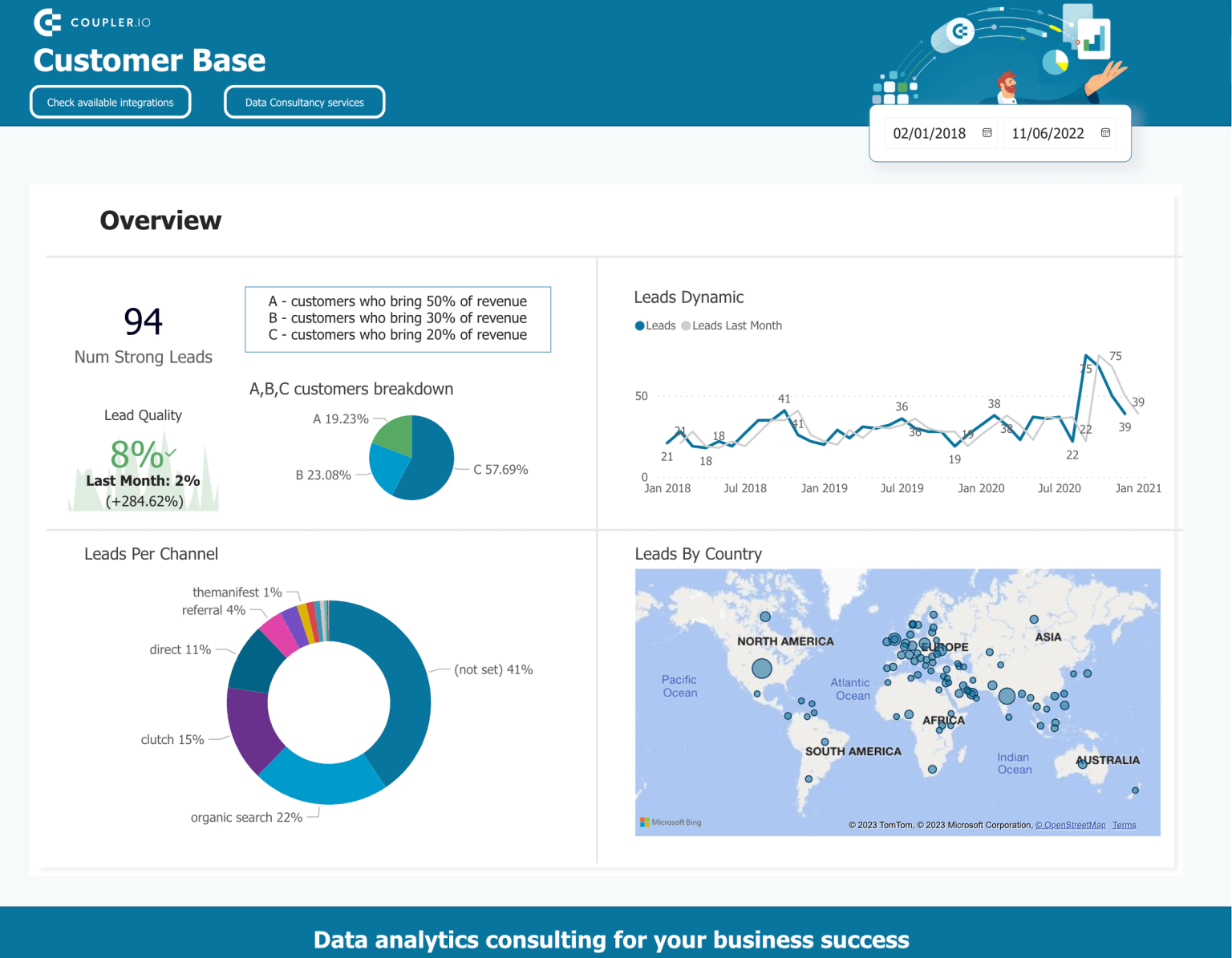Toggle the 'Leads' series in the Leads Dynamic legend
The image size is (1232, 958).
(x=655, y=325)
